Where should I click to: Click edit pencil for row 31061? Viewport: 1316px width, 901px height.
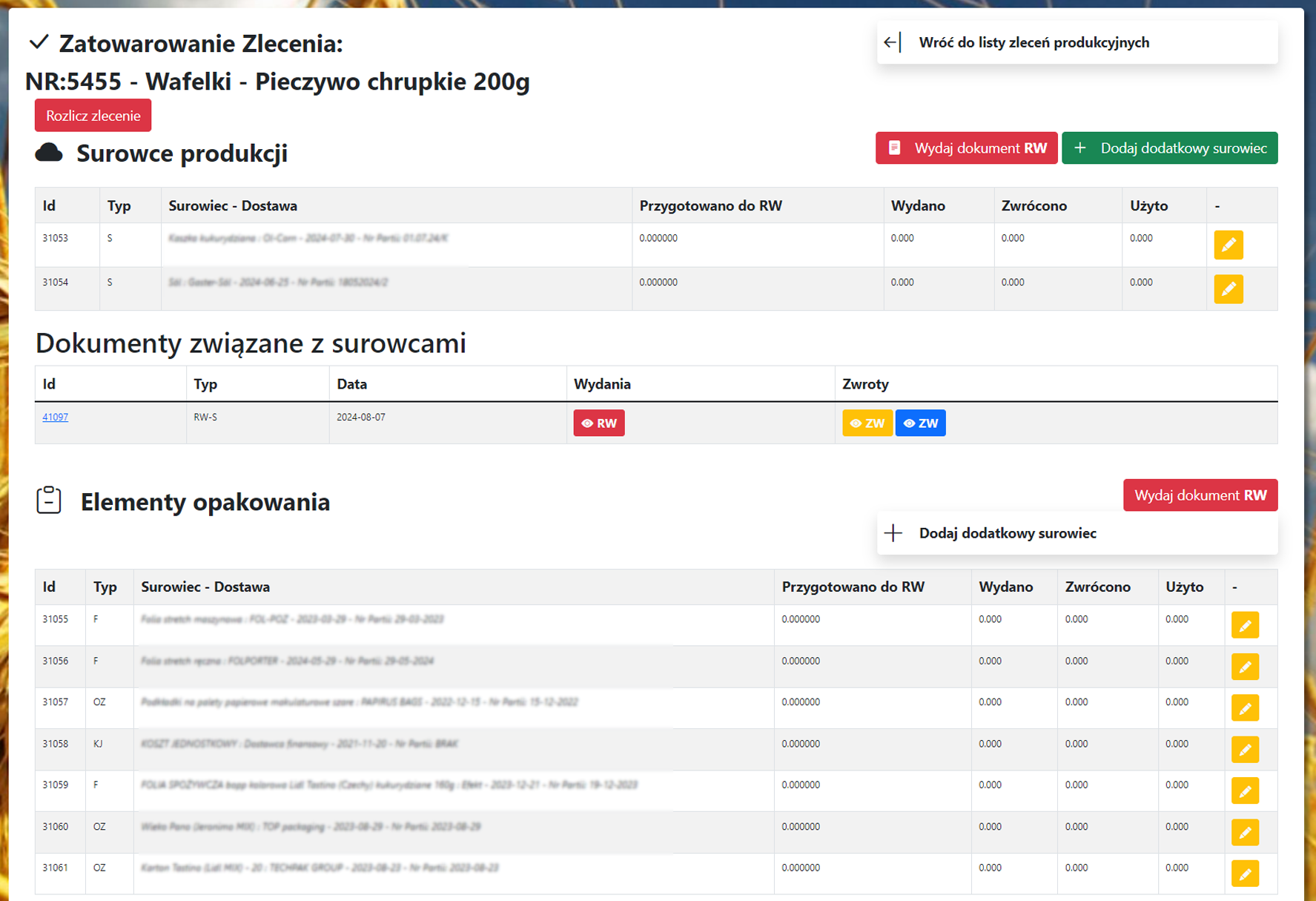coord(1245,874)
